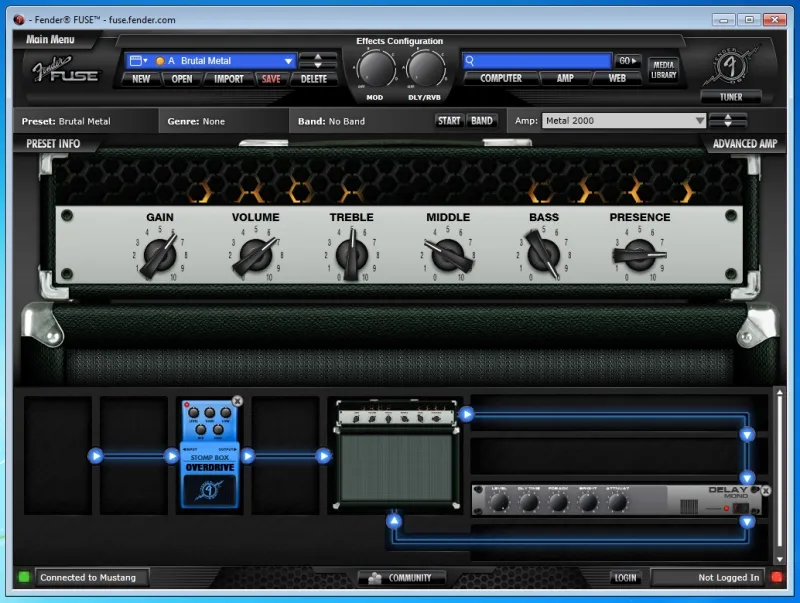Screen dimensions: 800x603
Task: Click the TREBLE knob
Action: 352,255
